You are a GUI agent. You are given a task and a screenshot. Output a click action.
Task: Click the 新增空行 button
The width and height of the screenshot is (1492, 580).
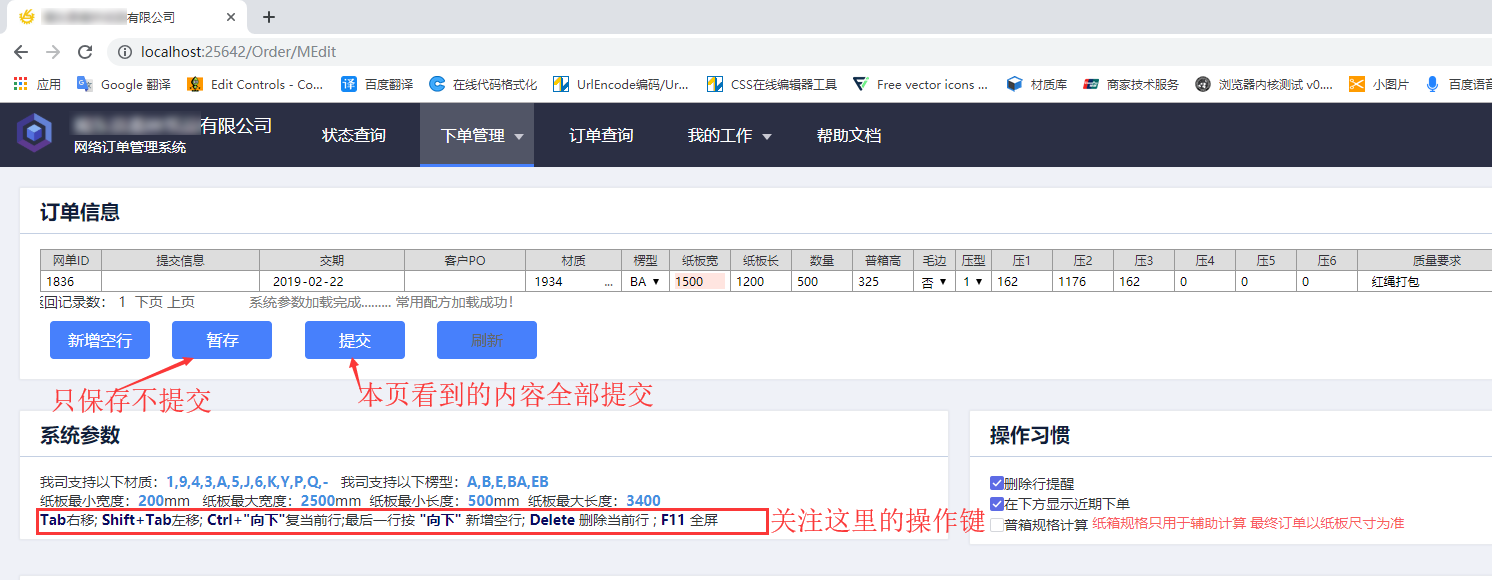pyautogui.click(x=100, y=340)
